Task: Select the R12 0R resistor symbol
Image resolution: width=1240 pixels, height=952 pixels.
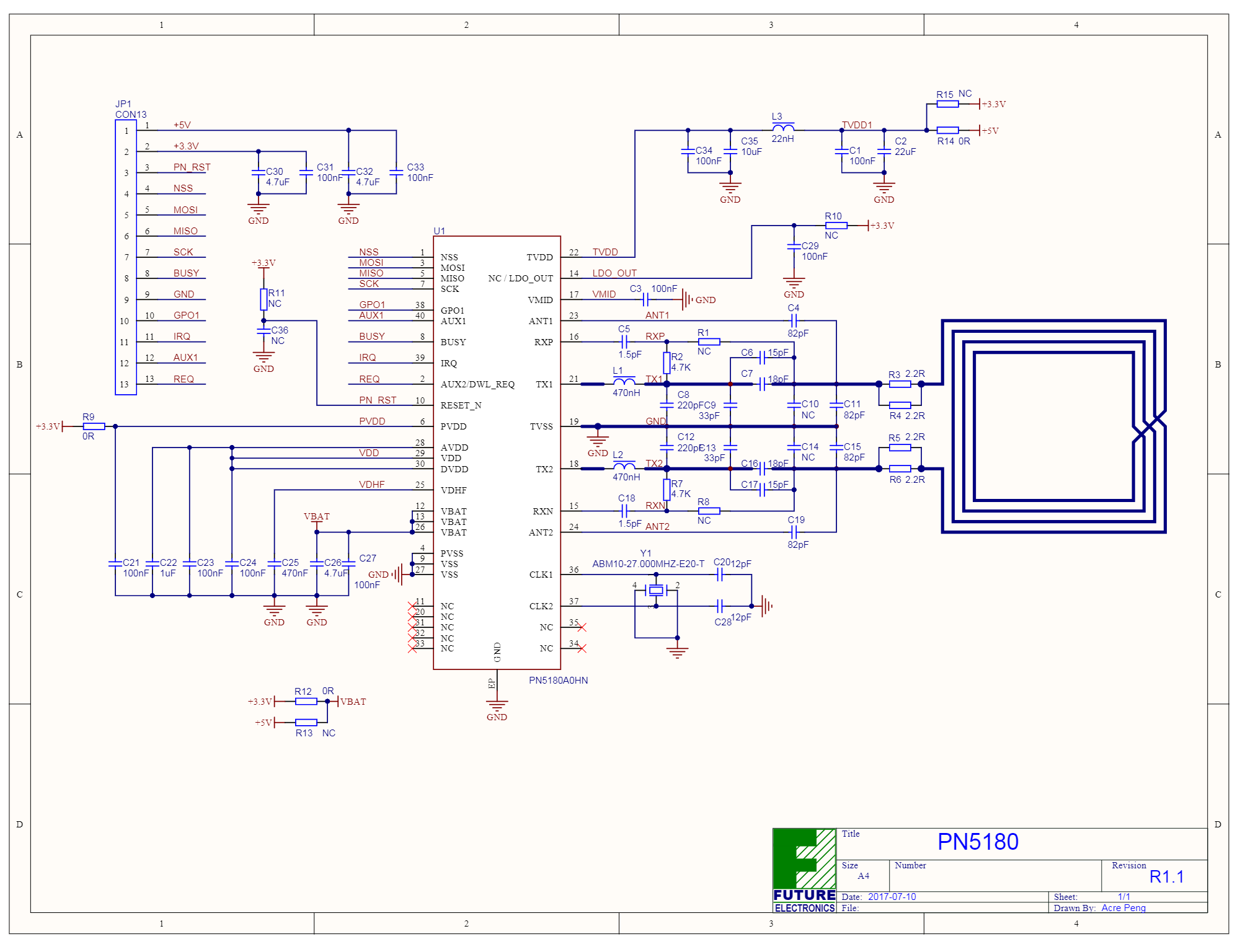Action: click(x=306, y=702)
